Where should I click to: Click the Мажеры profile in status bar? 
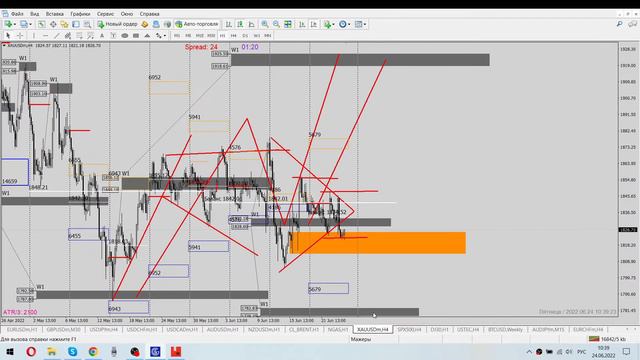pos(361,339)
